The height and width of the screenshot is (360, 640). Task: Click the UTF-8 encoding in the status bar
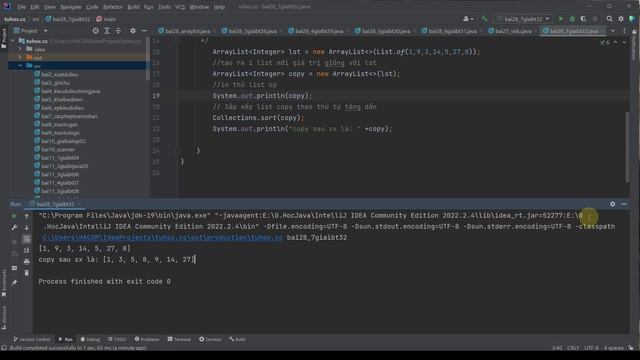pyautogui.click(x=591, y=348)
